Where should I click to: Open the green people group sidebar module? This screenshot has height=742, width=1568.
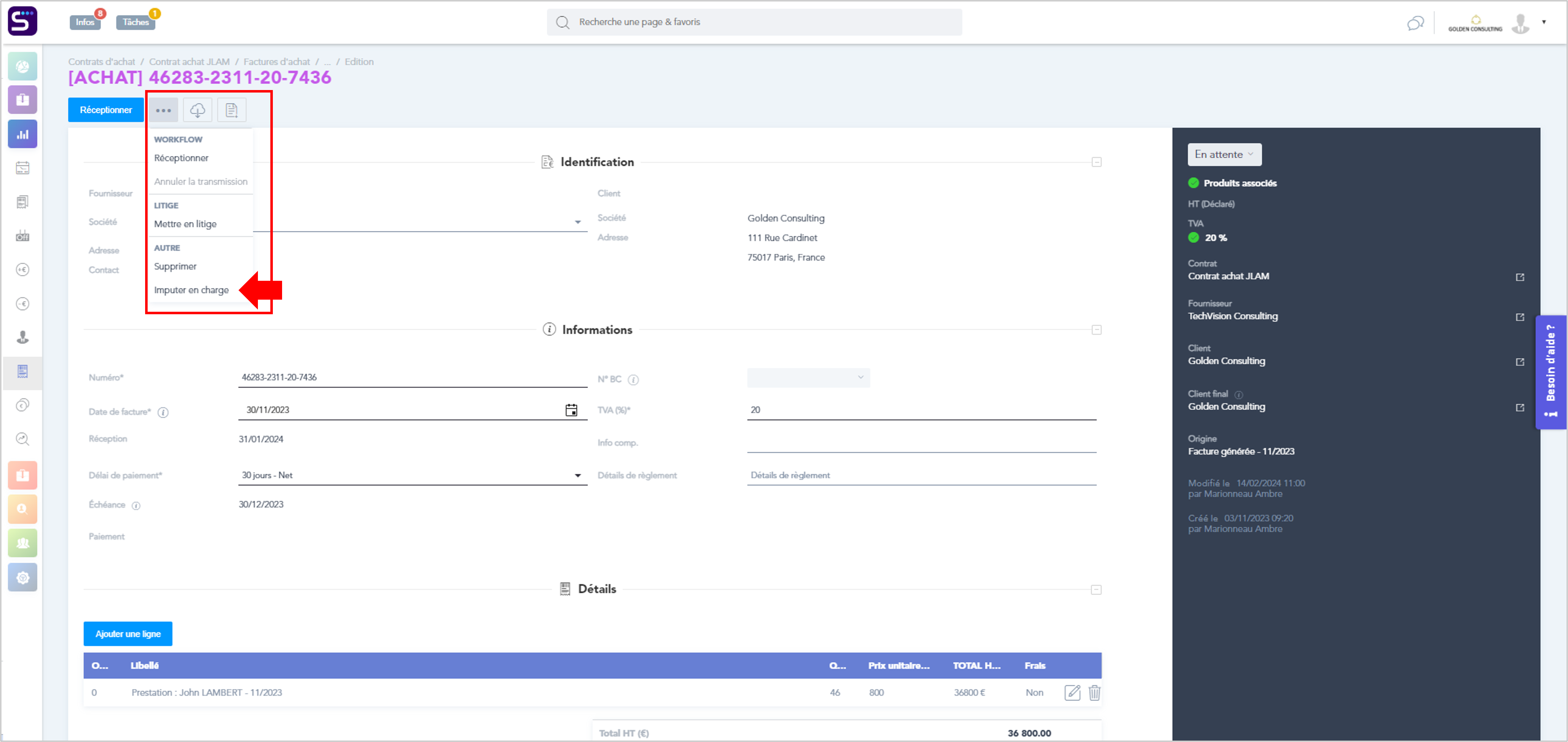pyautogui.click(x=22, y=543)
